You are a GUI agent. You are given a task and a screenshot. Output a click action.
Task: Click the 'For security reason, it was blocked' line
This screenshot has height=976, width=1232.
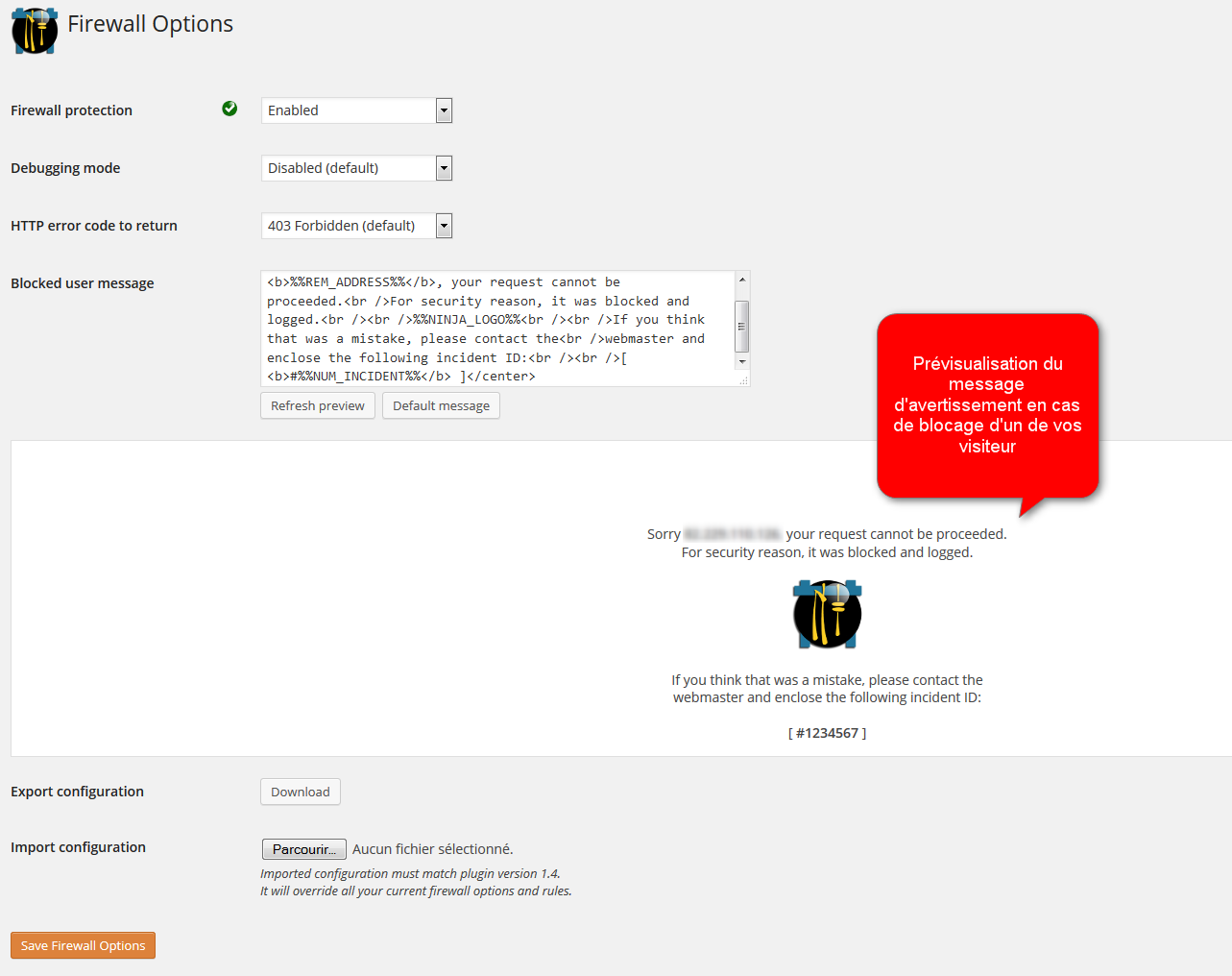tap(827, 552)
